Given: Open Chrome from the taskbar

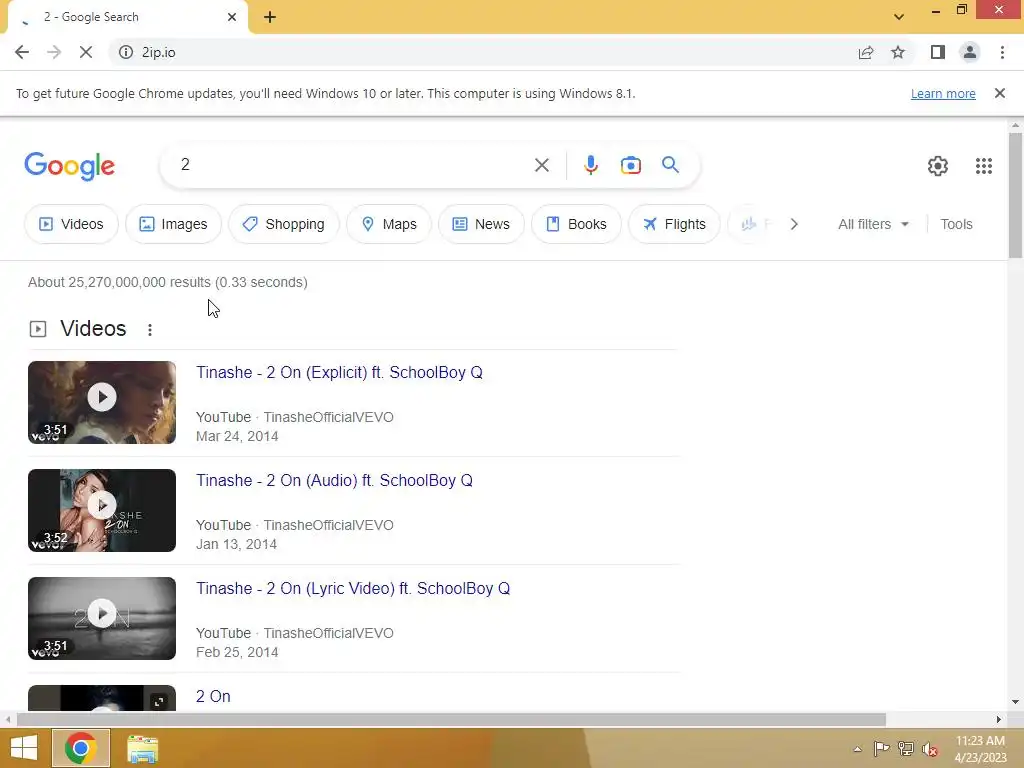Looking at the screenshot, I should coord(81,748).
